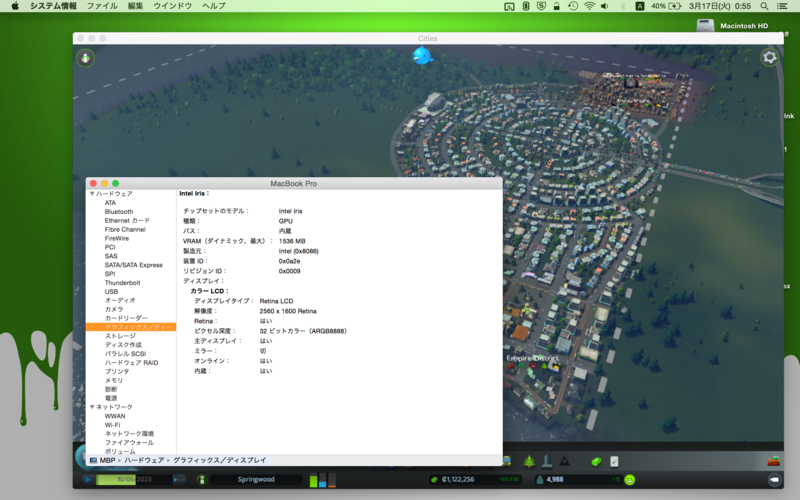Open the ファイル menu

point(102,6)
